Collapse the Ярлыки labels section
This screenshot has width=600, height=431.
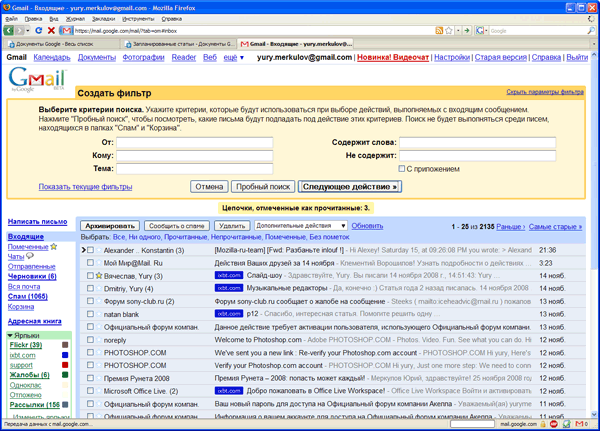click(x=10, y=336)
